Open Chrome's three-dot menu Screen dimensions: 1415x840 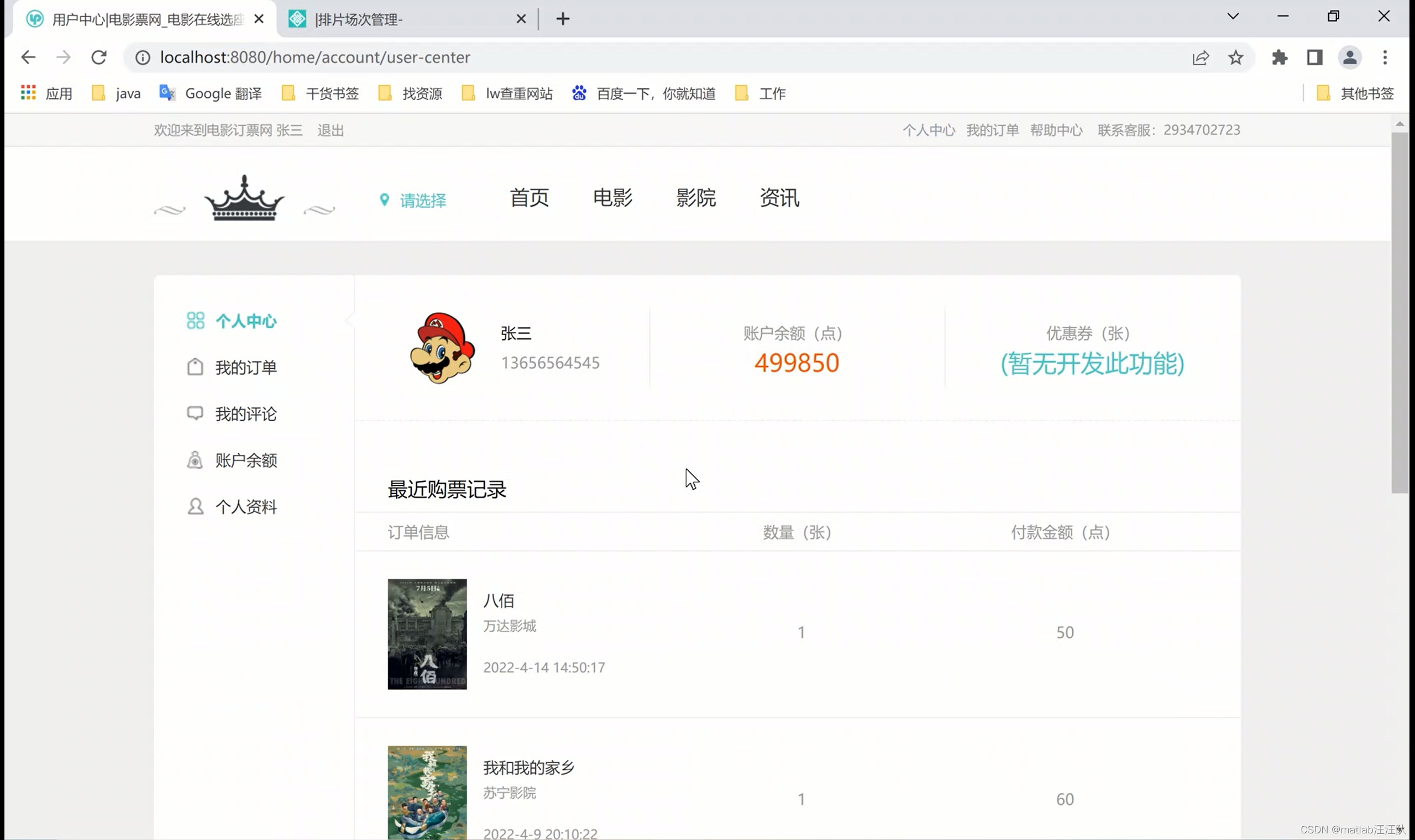(1385, 57)
